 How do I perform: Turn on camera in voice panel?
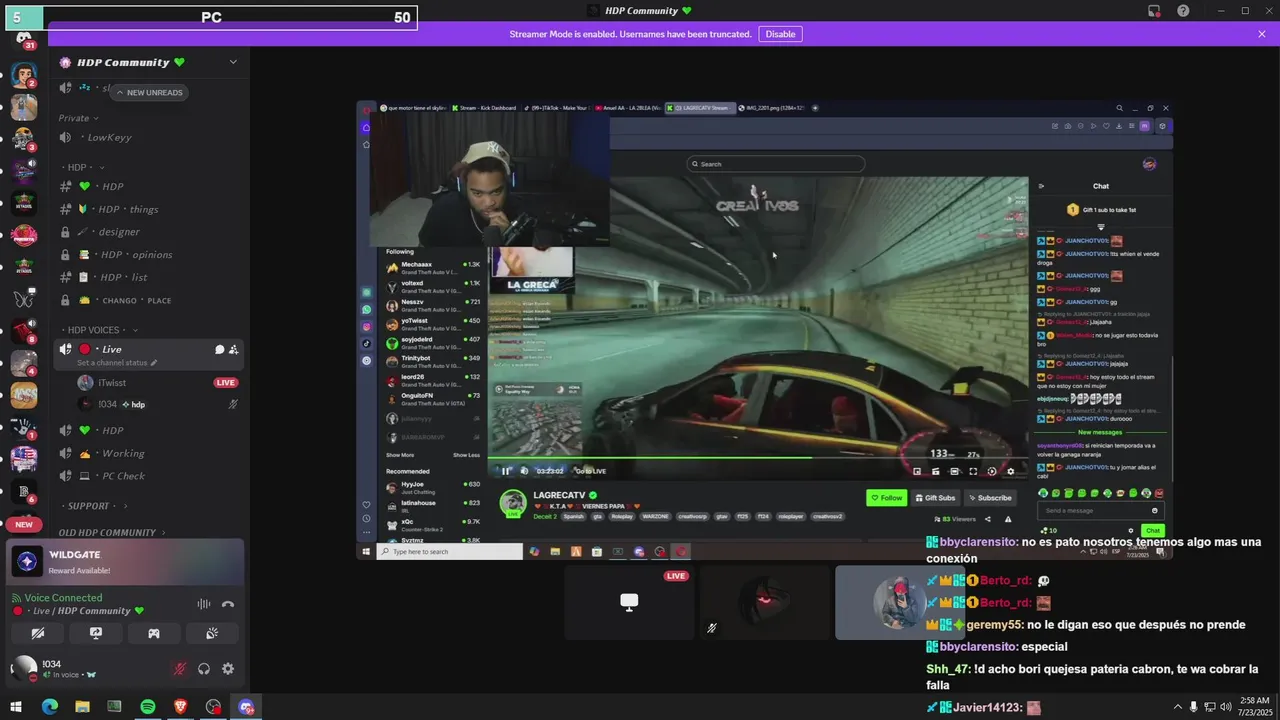click(x=38, y=633)
